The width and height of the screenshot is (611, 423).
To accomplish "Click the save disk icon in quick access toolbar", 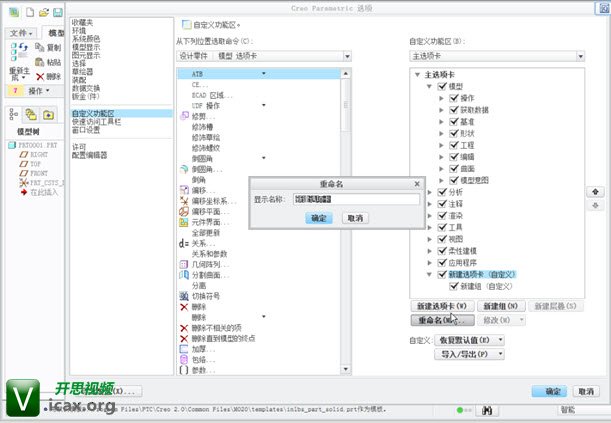I will coord(57,12).
